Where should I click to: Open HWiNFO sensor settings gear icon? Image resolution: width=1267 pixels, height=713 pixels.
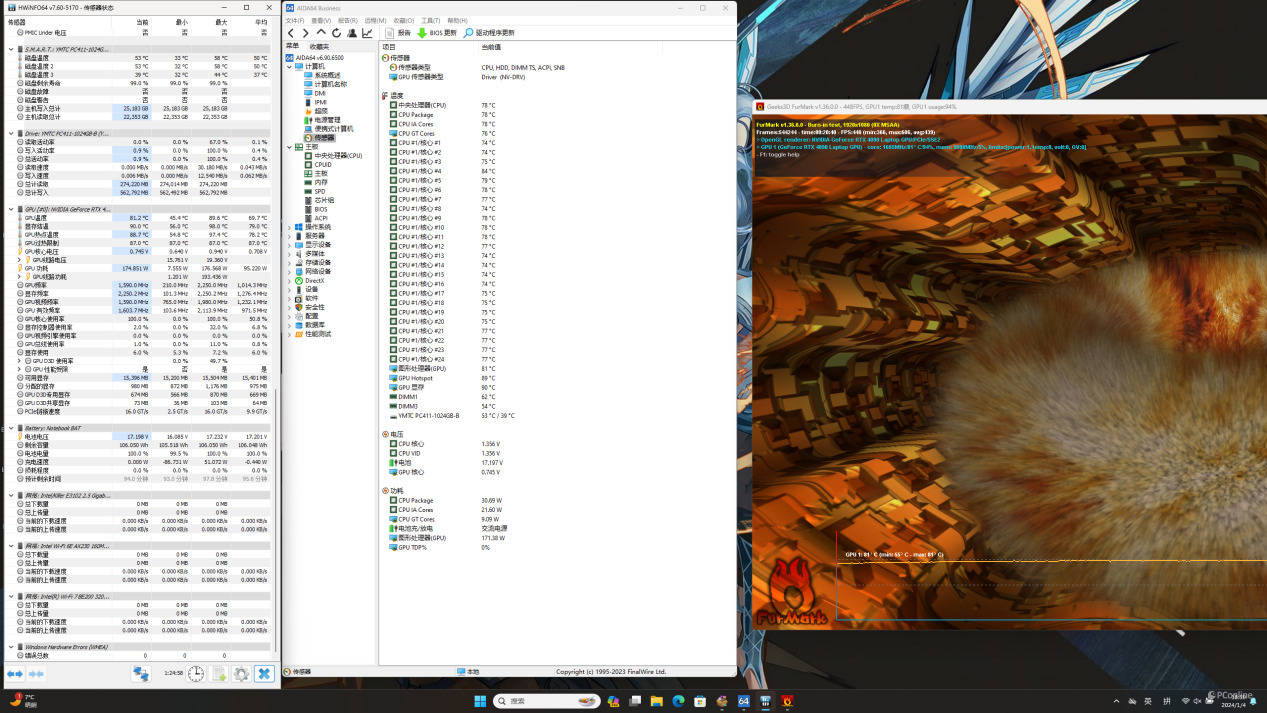coord(241,674)
